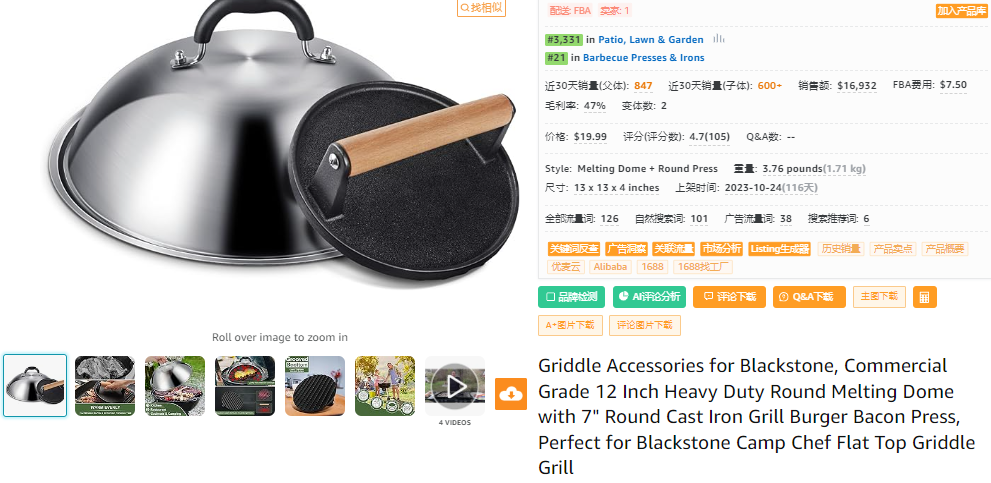Click the bar chart icon beside Patio, Lawn & Garden
991x483 pixels.
point(719,39)
